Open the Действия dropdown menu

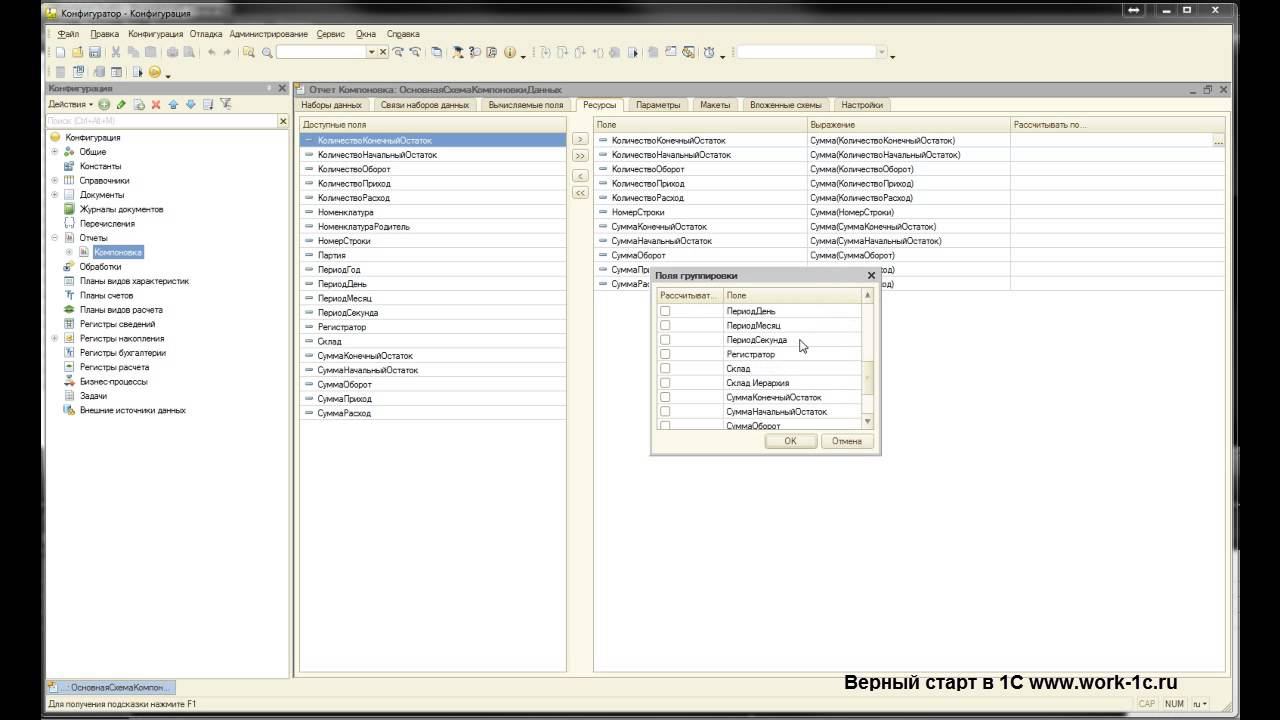pos(70,104)
